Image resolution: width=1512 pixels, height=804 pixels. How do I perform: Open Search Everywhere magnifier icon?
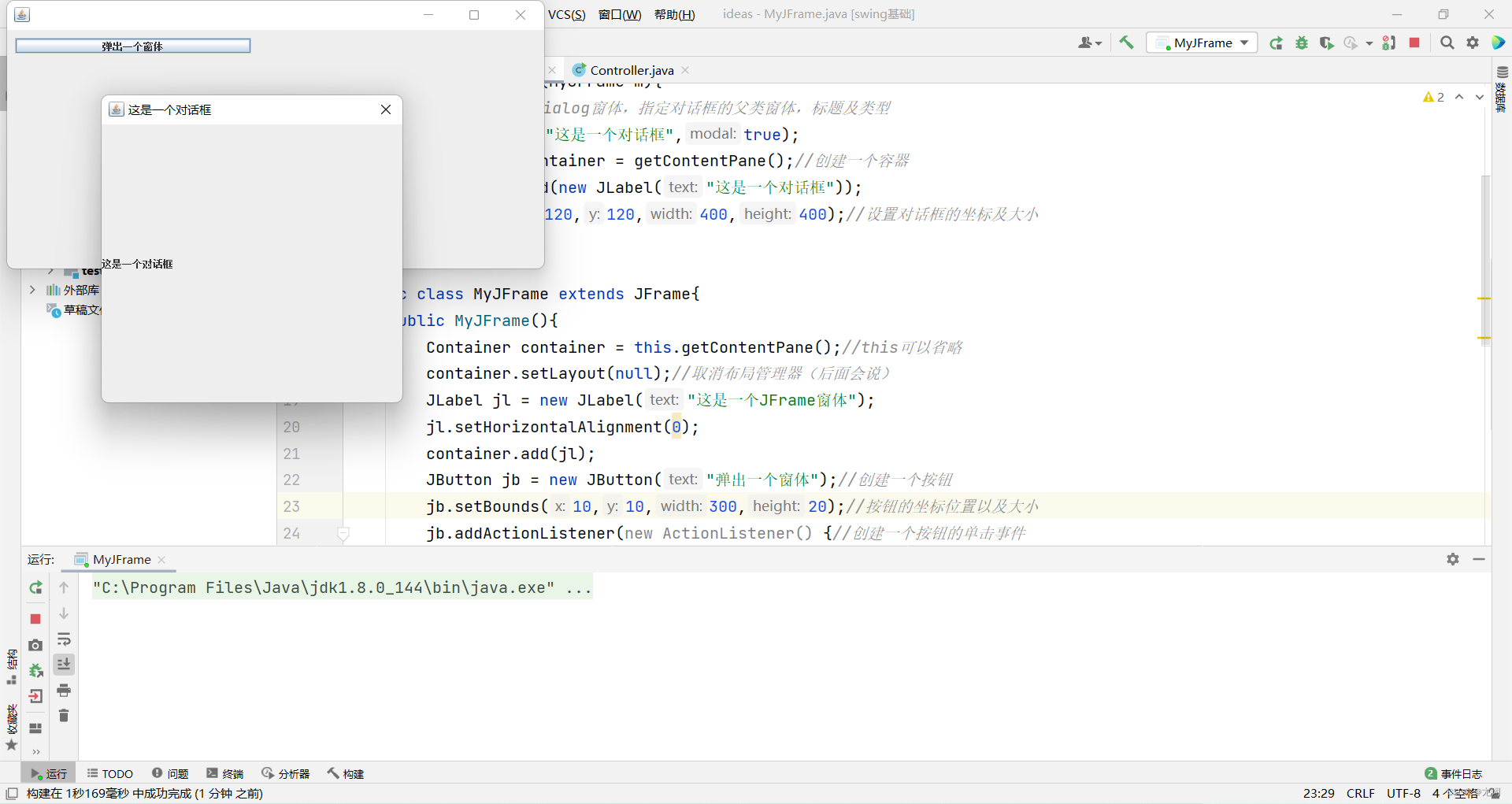pos(1447,43)
